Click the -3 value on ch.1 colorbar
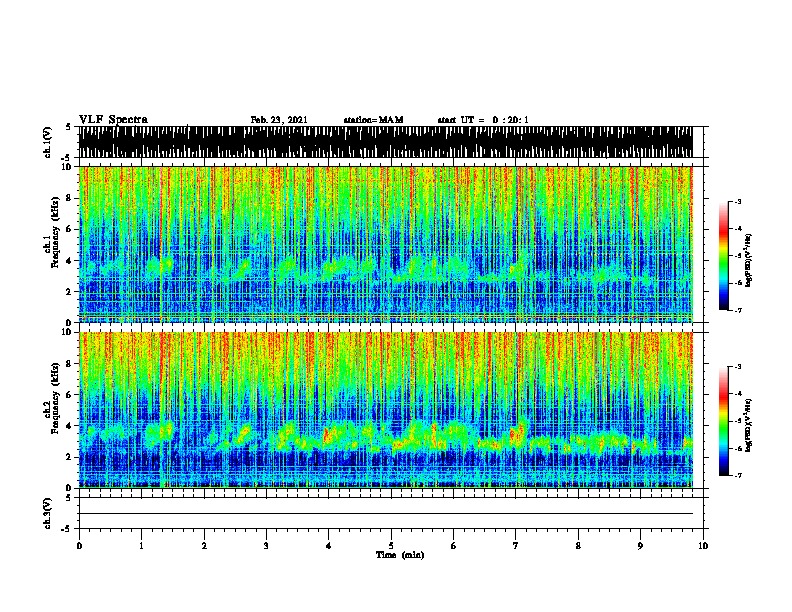Image resolution: width=792 pixels, height=612 pixels. coord(737,201)
